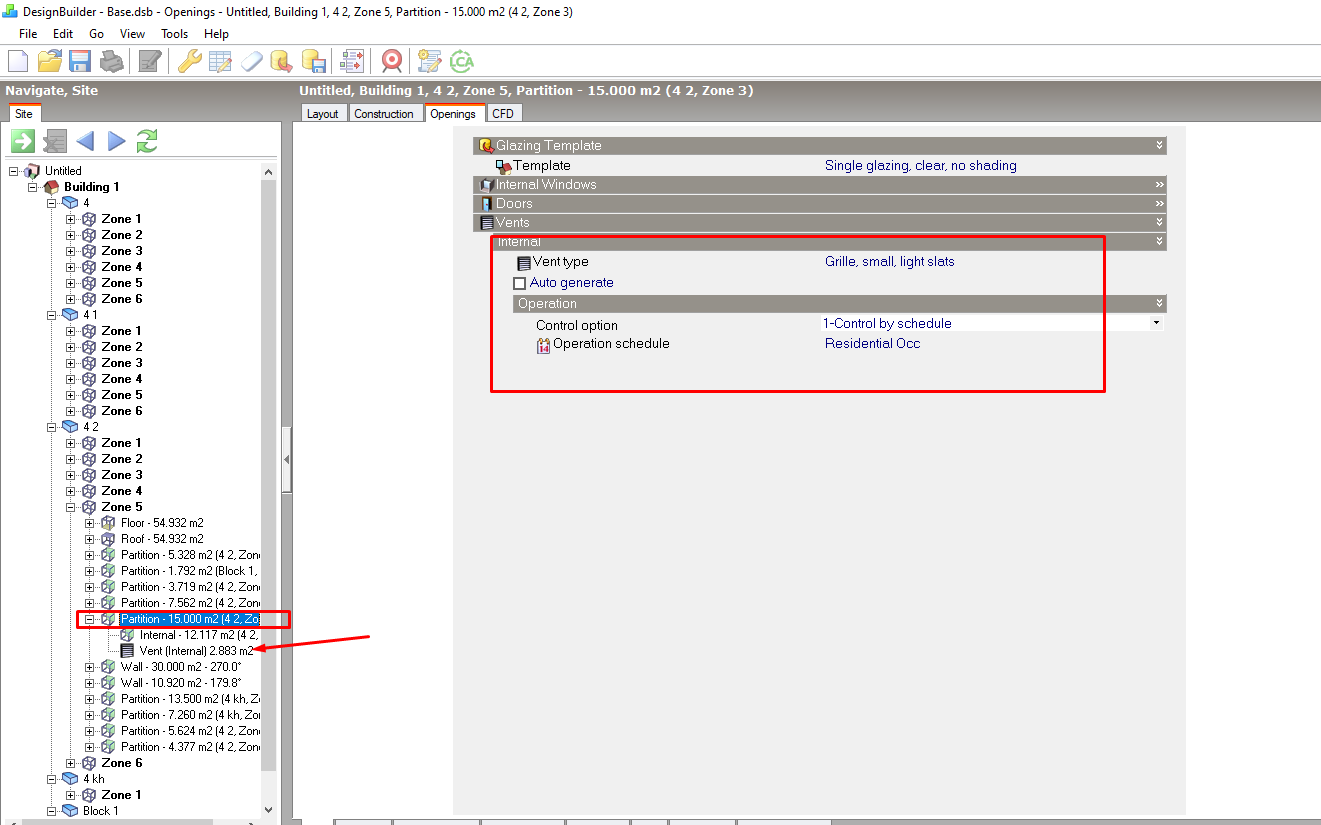Click the database with floppy disk icon
This screenshot has height=825, width=1321.
click(x=314, y=61)
